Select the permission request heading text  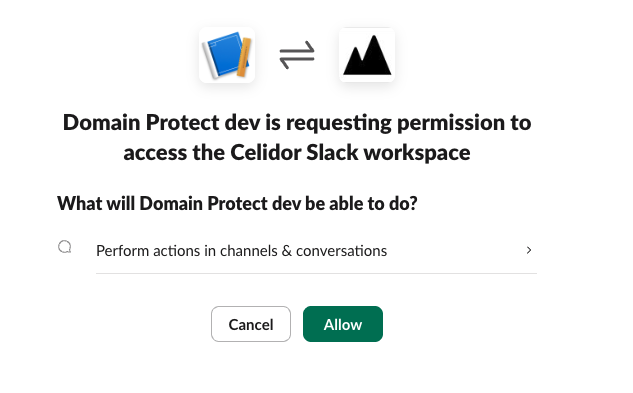(297, 137)
